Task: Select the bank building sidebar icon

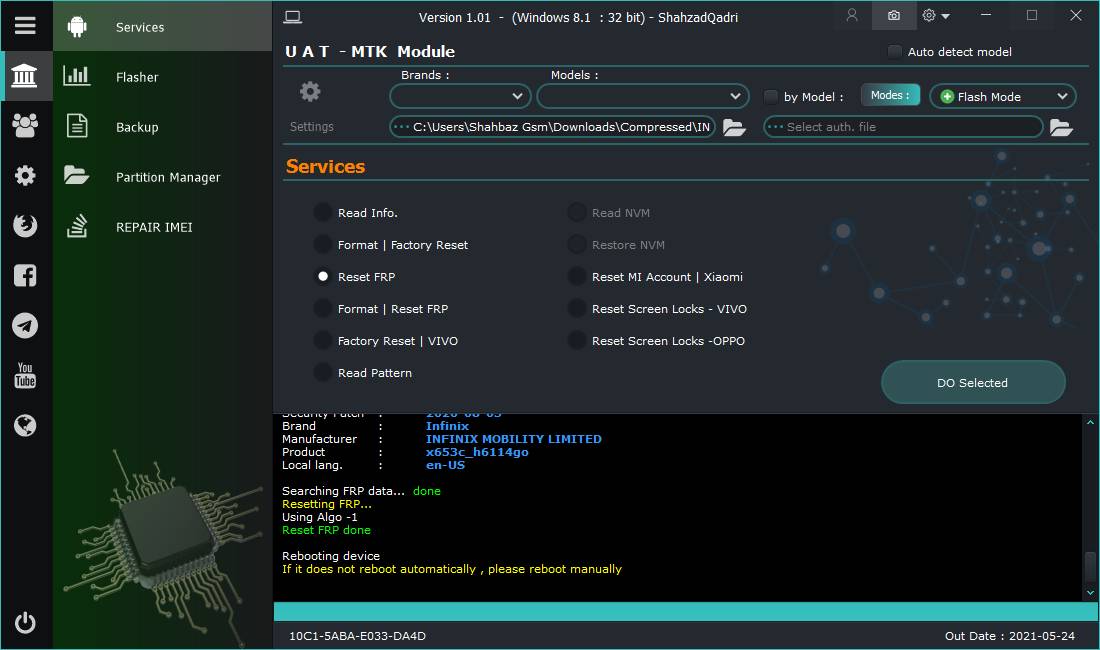Action: [x=25, y=76]
